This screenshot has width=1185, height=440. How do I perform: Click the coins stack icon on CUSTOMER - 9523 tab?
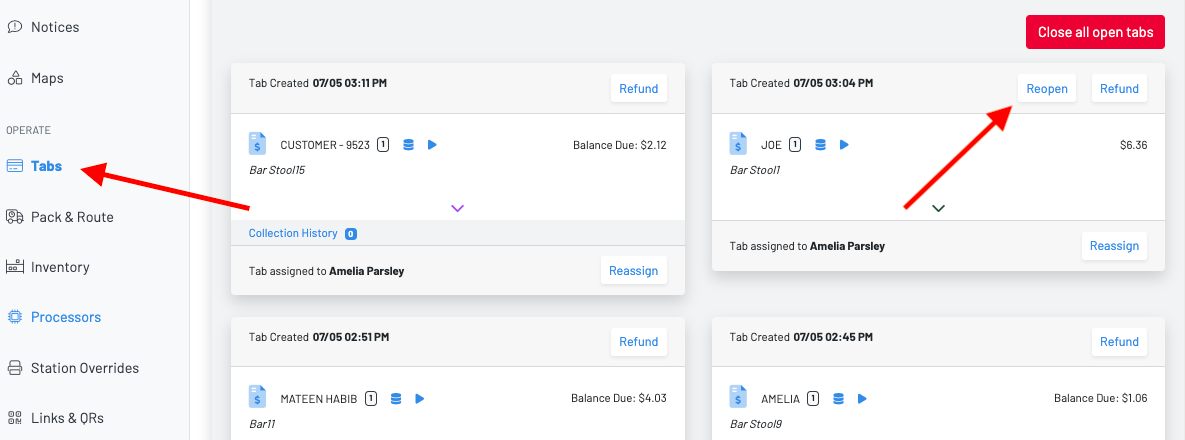408,145
